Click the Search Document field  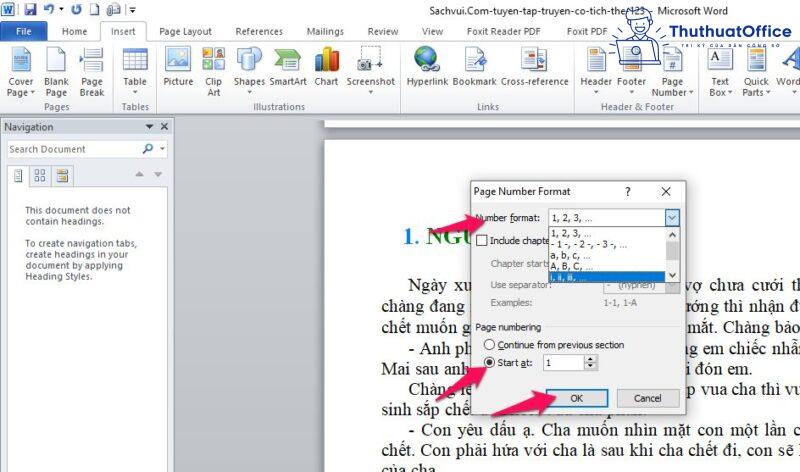[x=74, y=149]
